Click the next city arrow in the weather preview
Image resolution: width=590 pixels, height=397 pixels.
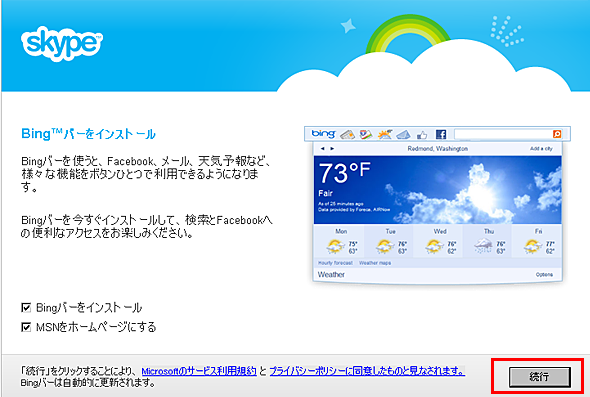point(332,149)
